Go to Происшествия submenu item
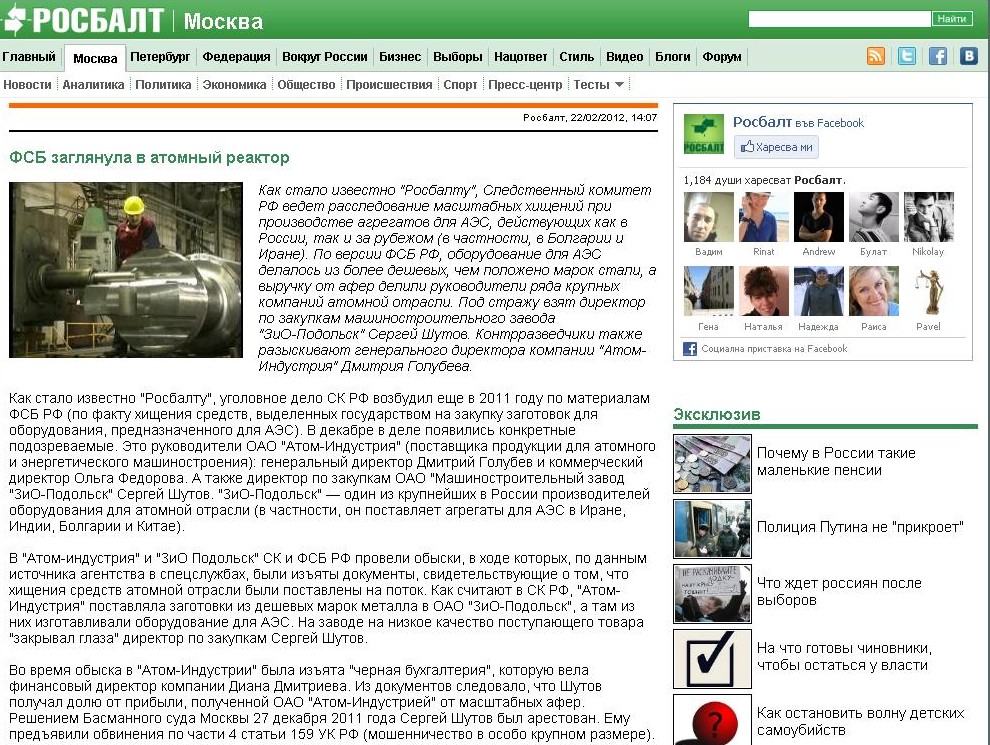Viewport: 990px width, 745px height. 389,85
